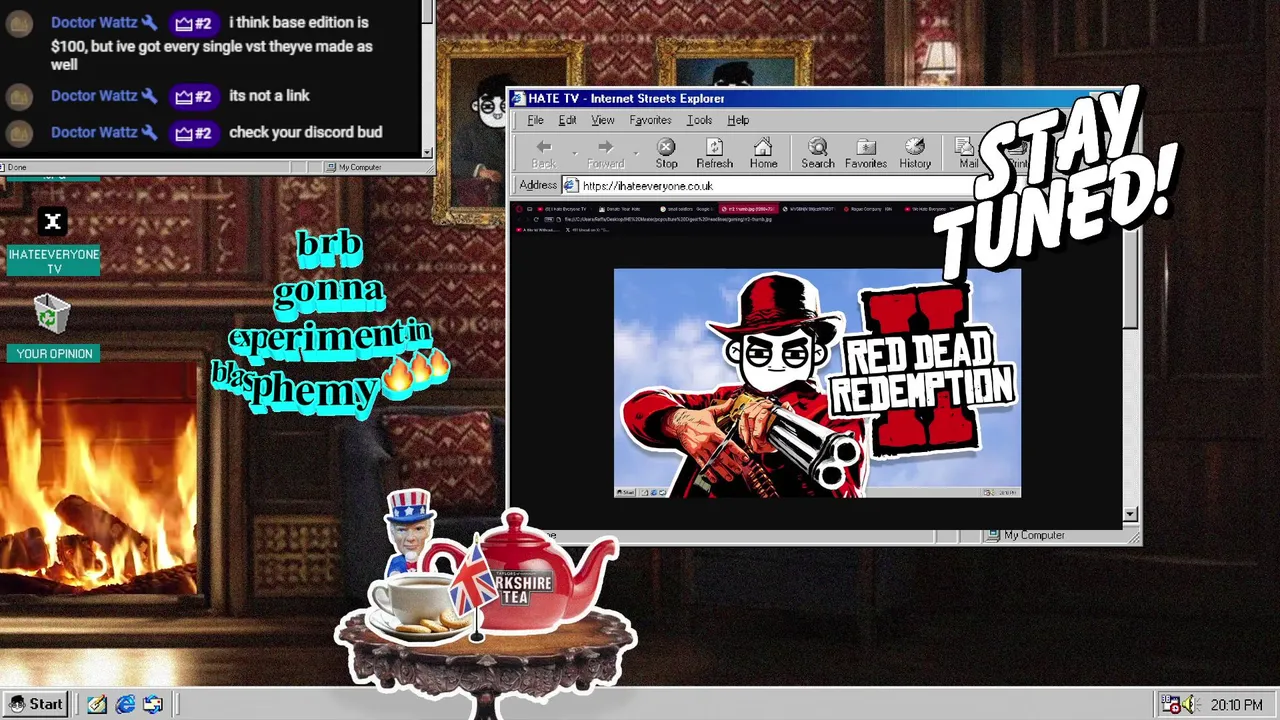Click the page icon in address bar
Screen dimensions: 1280x720
pos(571,185)
